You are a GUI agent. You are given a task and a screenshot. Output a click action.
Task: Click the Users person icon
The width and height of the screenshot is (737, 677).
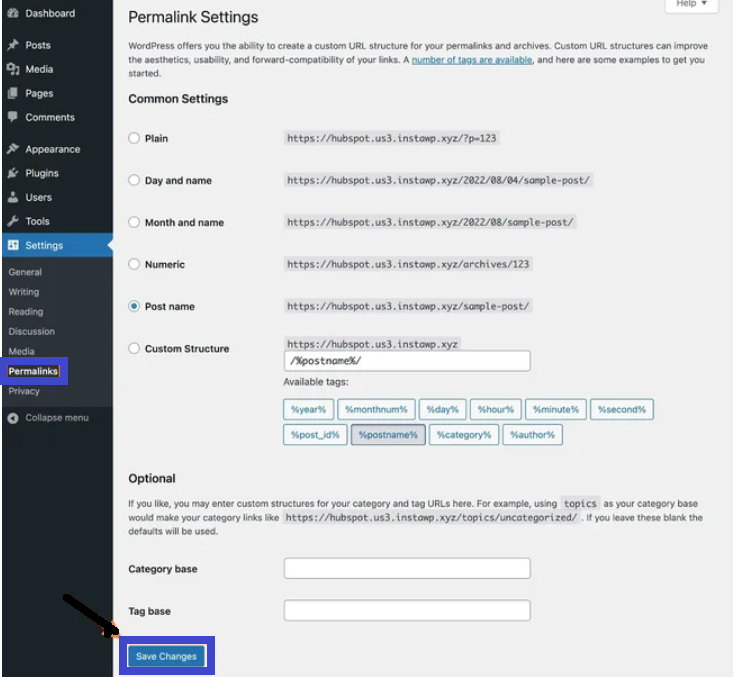13,197
